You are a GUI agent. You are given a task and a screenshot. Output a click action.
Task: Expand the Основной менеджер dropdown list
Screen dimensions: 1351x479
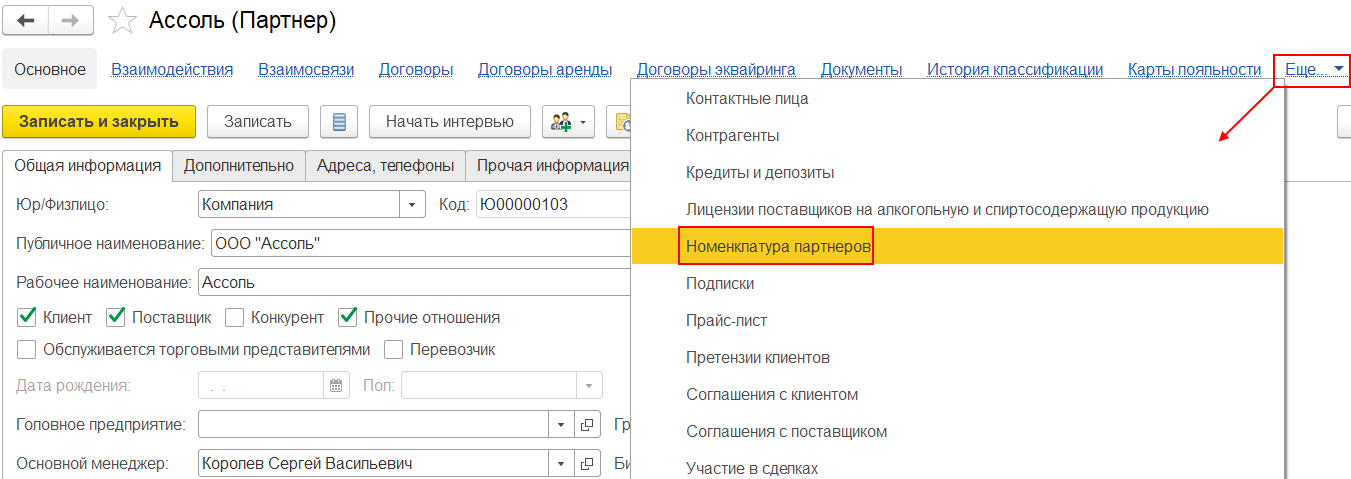click(x=562, y=463)
